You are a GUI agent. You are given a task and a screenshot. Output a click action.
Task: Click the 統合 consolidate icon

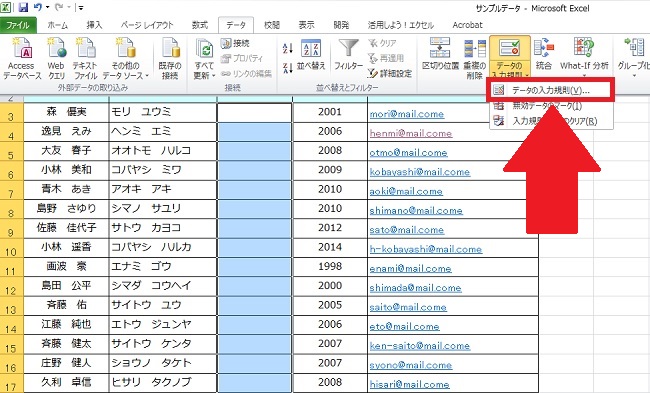tap(544, 54)
